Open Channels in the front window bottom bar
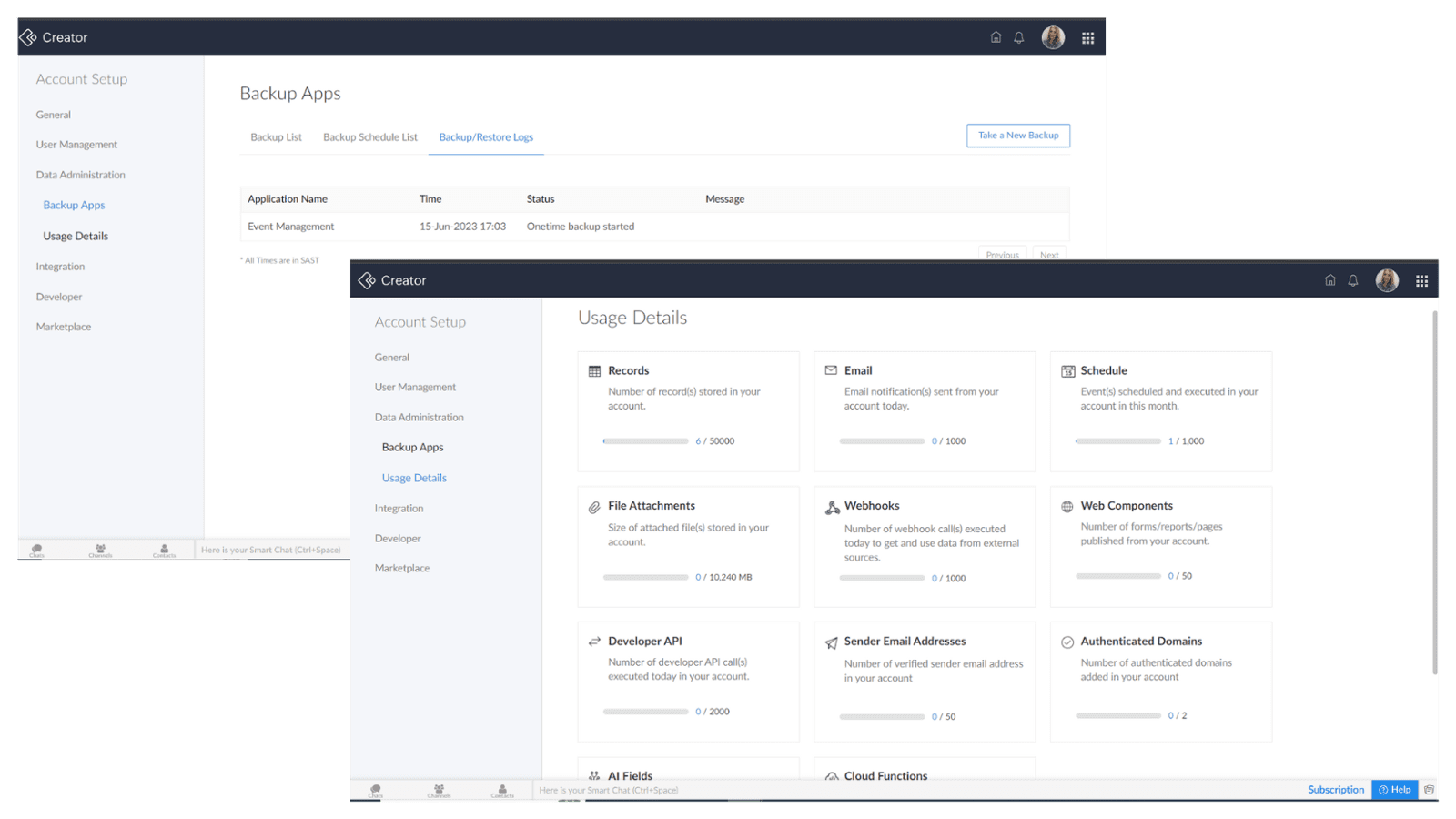Screen dimensions: 1456x819 pos(439,790)
